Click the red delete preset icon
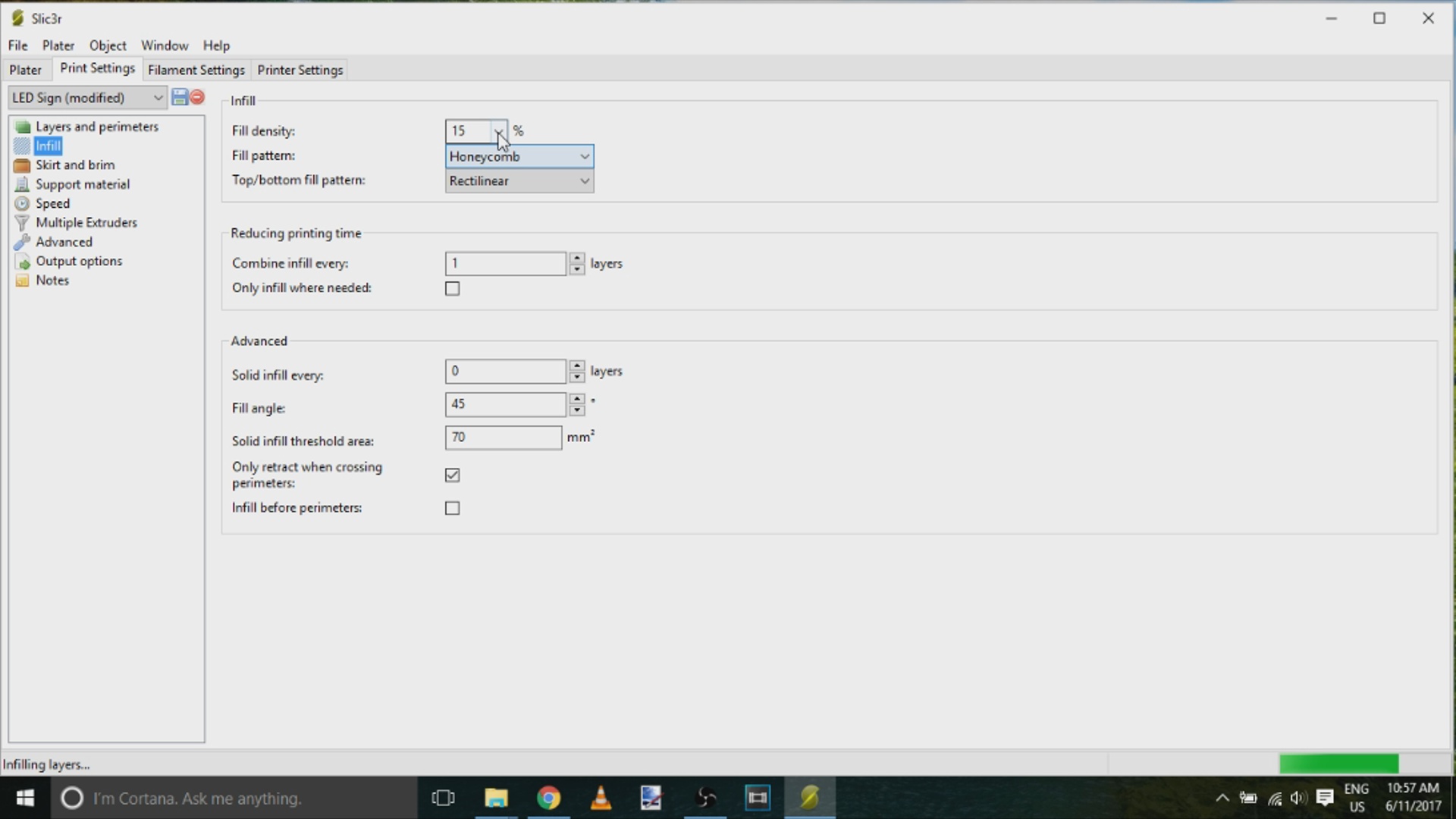This screenshot has height=819, width=1456. tap(198, 97)
